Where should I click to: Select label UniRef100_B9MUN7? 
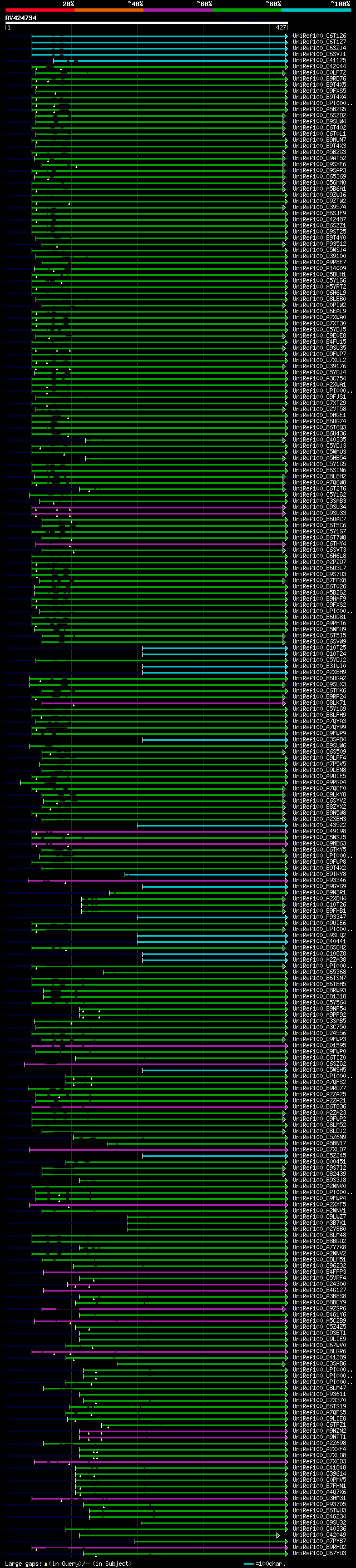[x=319, y=140]
